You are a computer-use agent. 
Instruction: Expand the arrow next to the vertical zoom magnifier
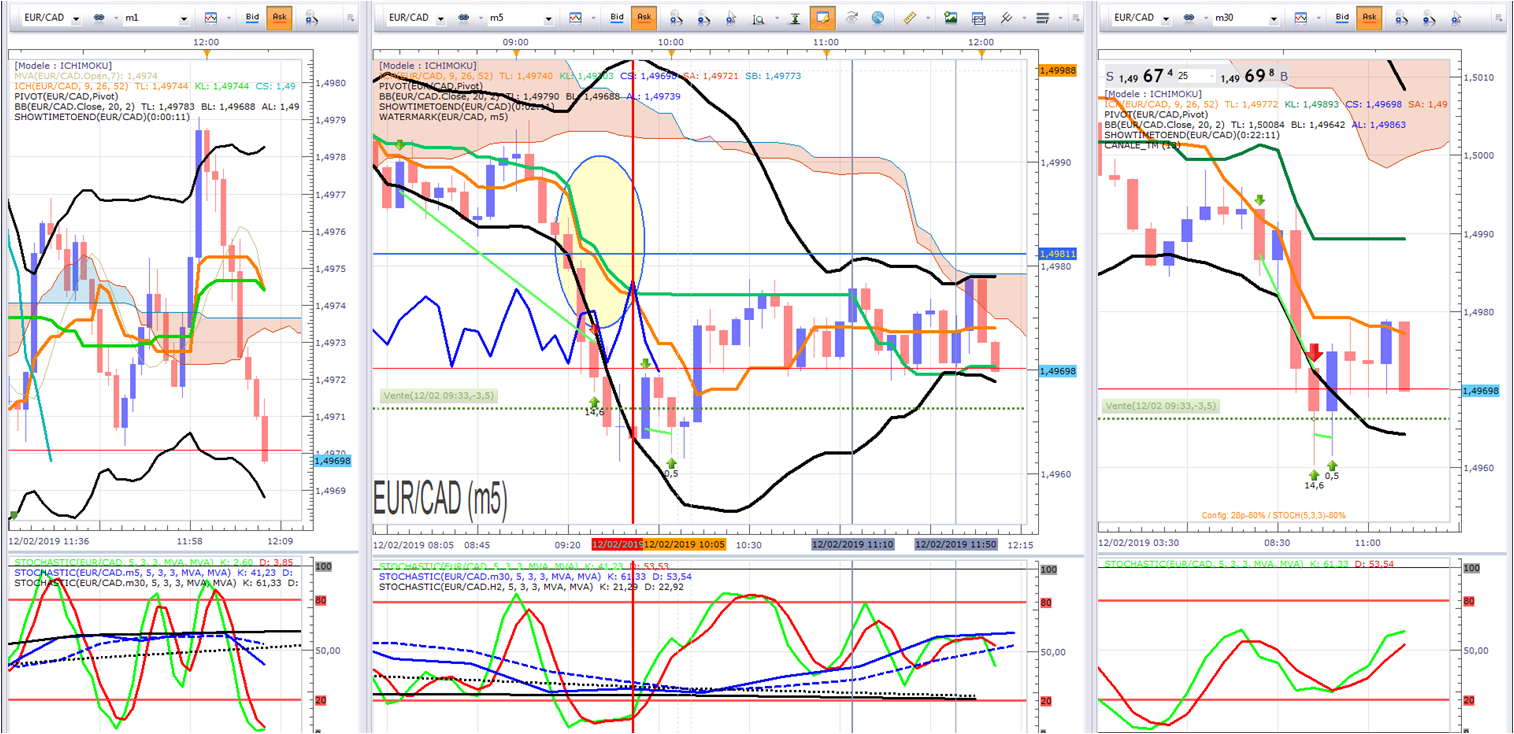[776, 18]
